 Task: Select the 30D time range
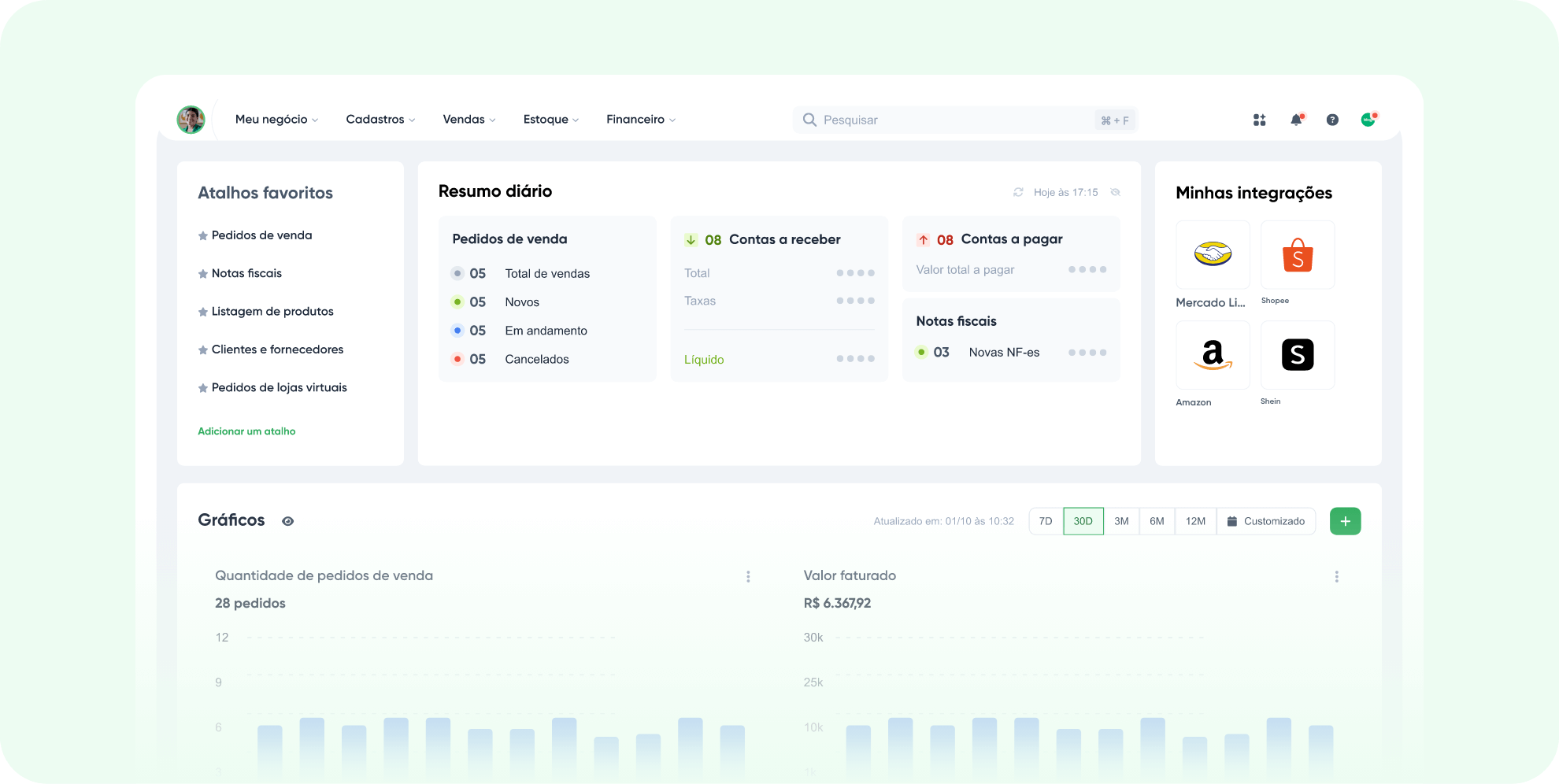click(1083, 521)
